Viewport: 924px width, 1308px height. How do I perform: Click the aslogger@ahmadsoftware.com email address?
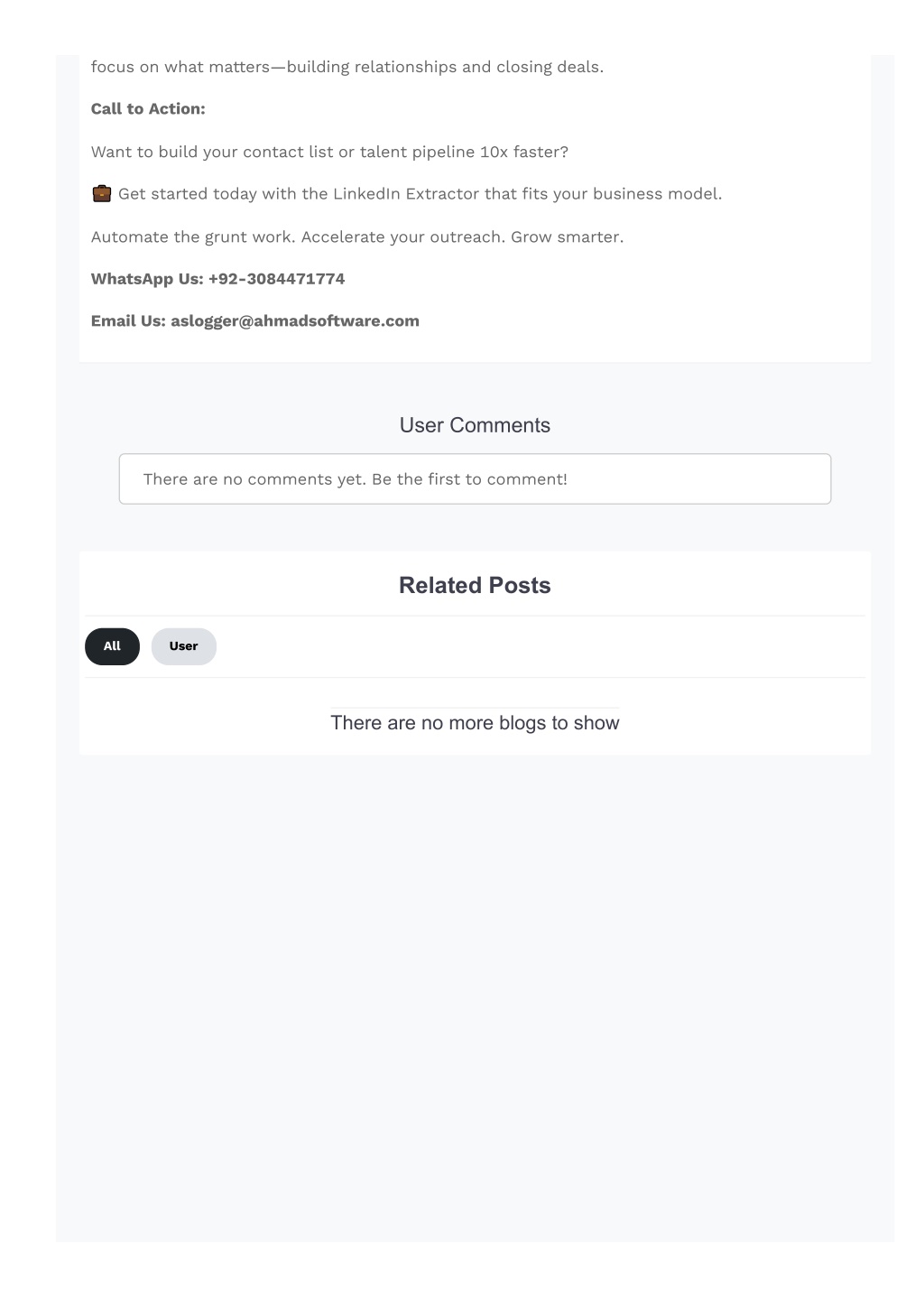[295, 321]
